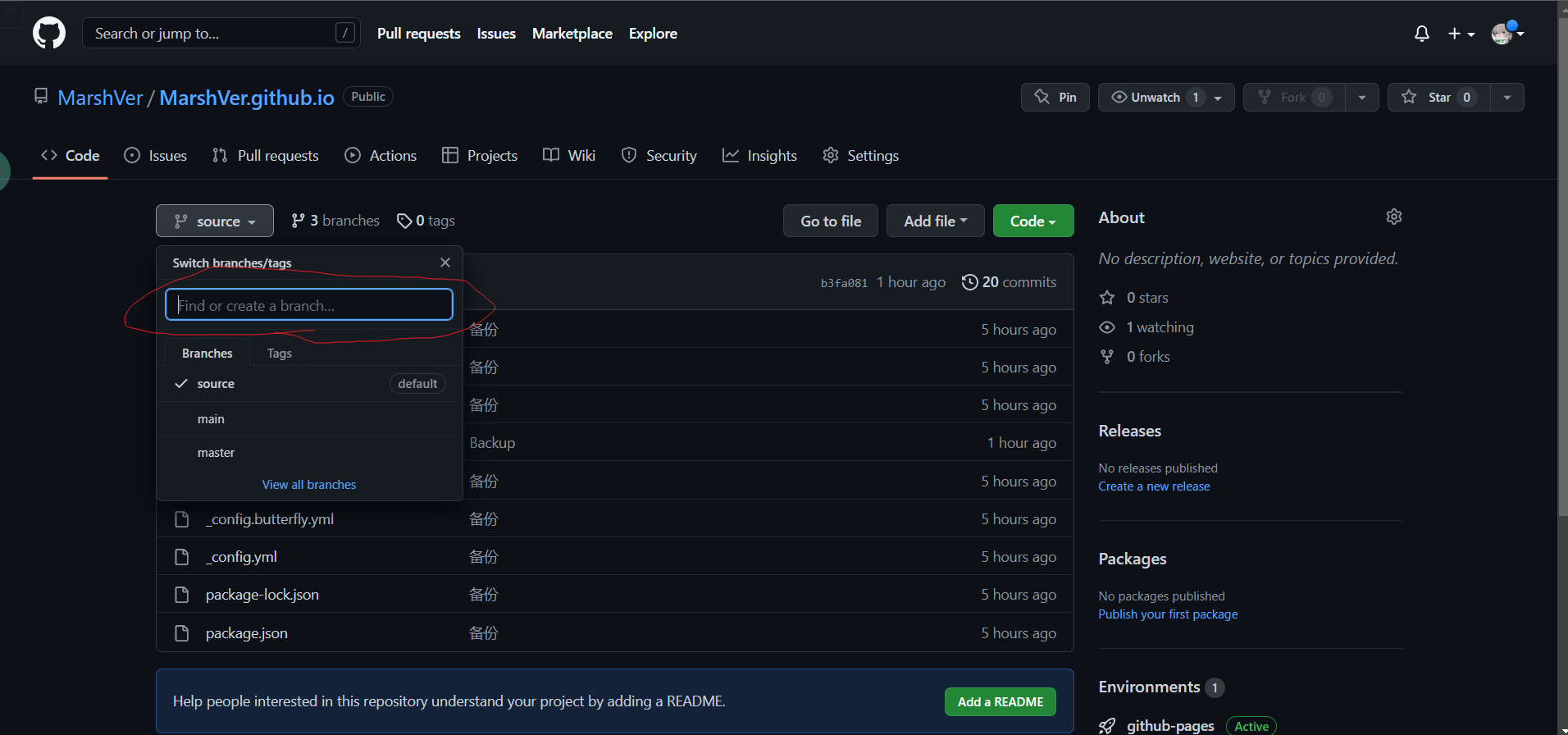Open the Wiki tab
Screen dimensions: 1568x735
[x=569, y=156]
